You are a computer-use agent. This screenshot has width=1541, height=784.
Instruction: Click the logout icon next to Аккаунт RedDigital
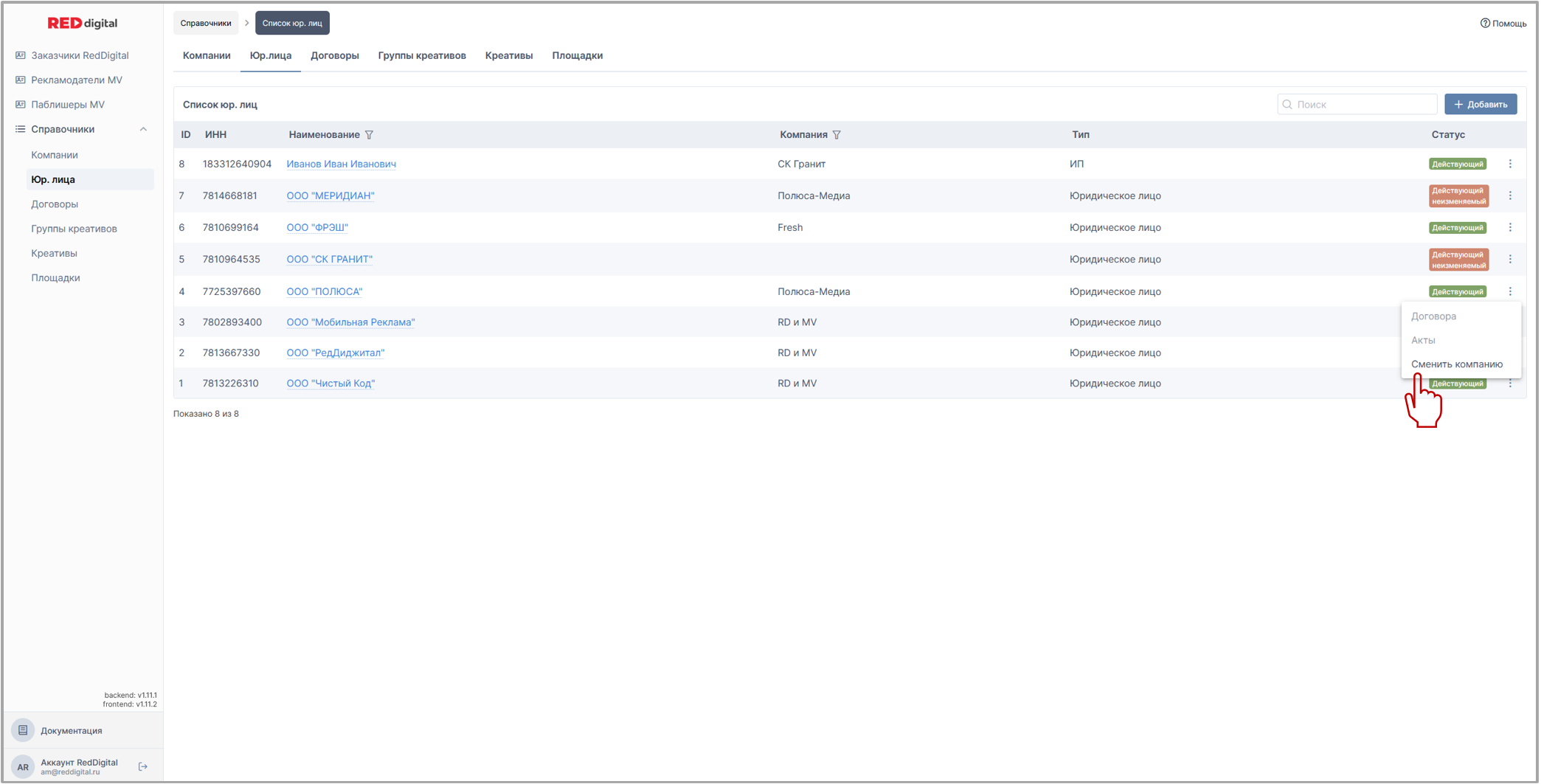(143, 767)
